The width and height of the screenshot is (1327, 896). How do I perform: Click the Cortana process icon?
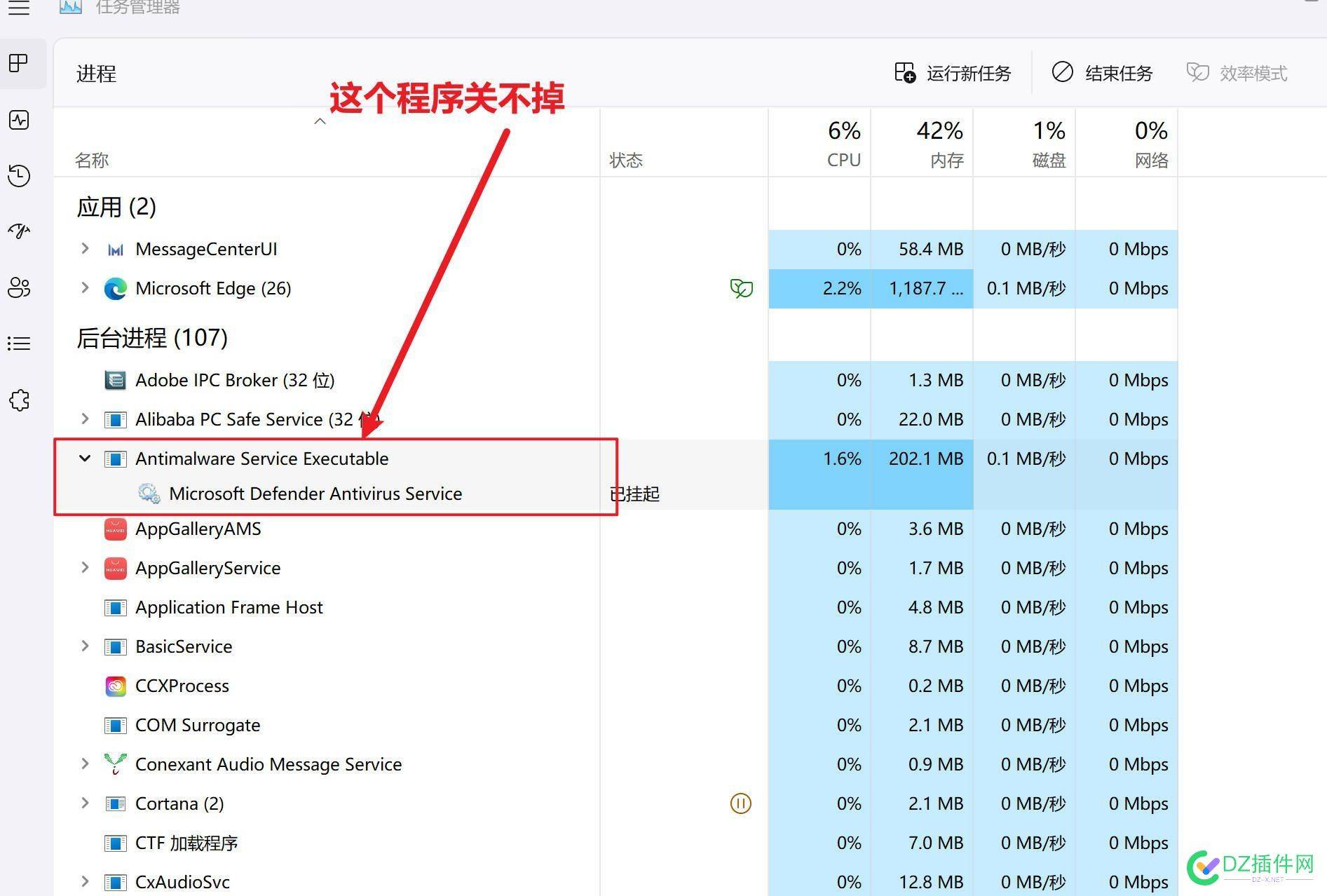(116, 803)
